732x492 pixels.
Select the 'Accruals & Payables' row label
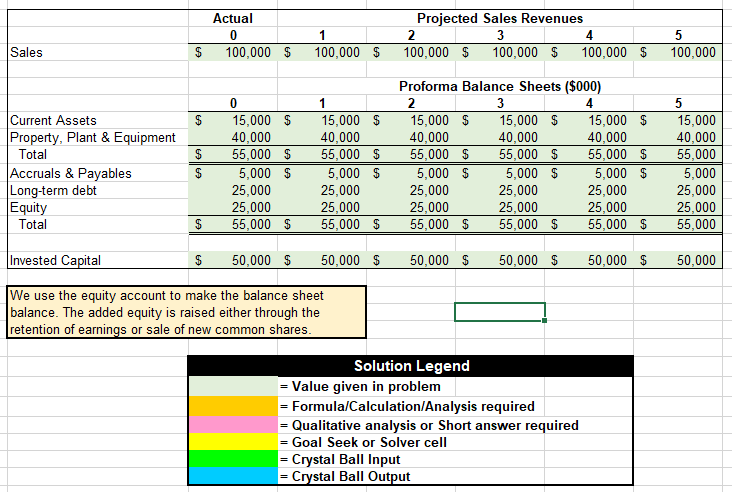coord(70,173)
